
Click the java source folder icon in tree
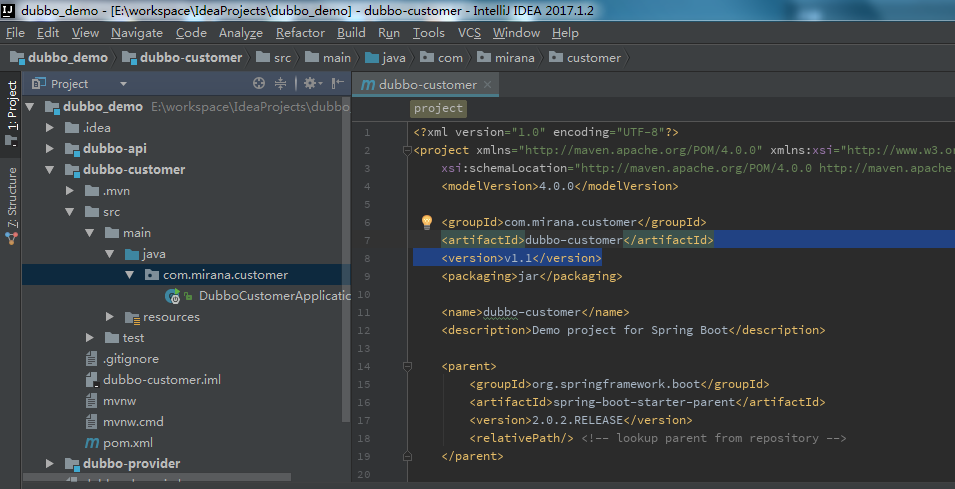coord(132,254)
